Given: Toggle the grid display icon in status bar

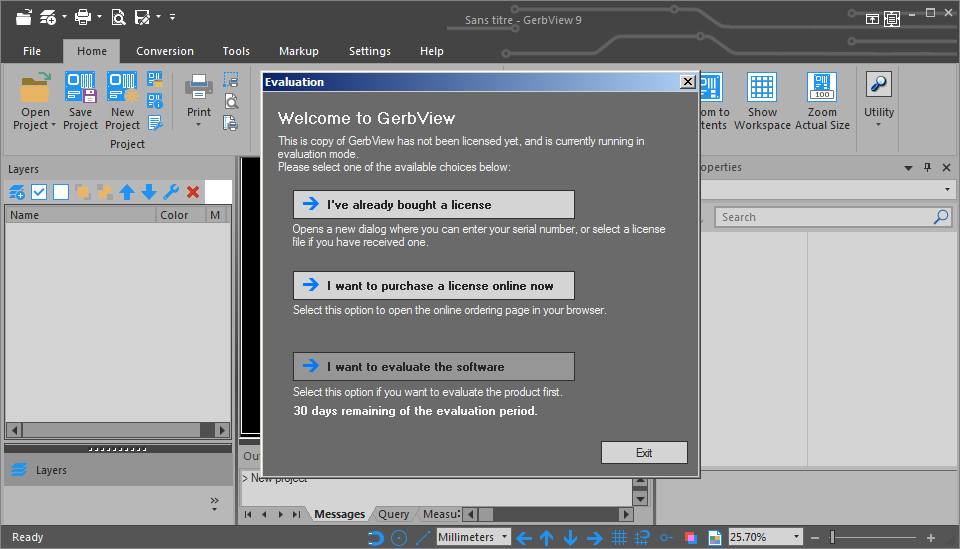Looking at the screenshot, I should tap(619, 537).
